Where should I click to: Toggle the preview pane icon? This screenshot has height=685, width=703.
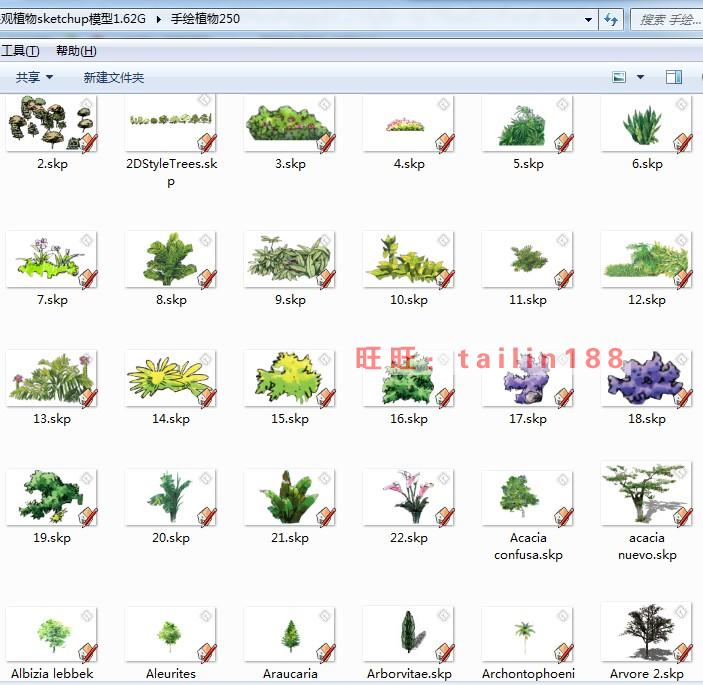click(x=673, y=77)
